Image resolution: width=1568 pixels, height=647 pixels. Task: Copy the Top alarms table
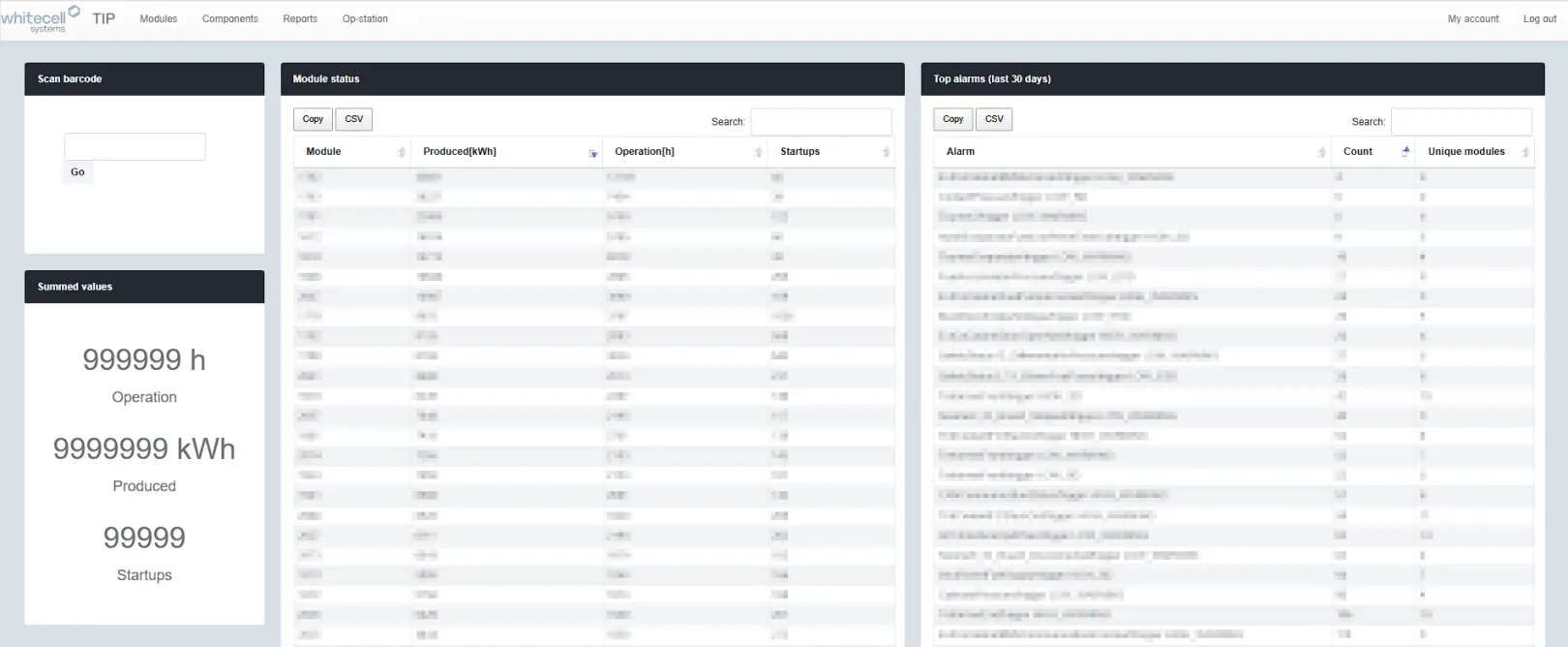(x=953, y=119)
